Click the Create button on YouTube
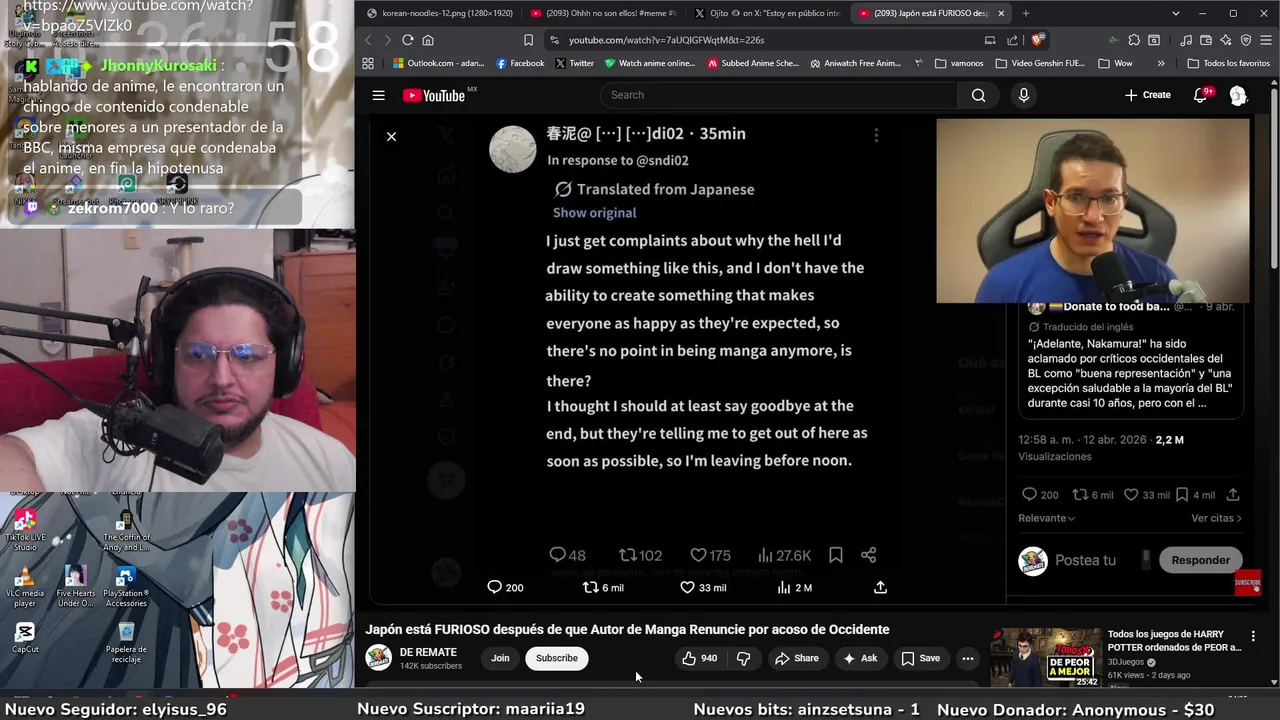This screenshot has width=1280, height=720. 1147,95
